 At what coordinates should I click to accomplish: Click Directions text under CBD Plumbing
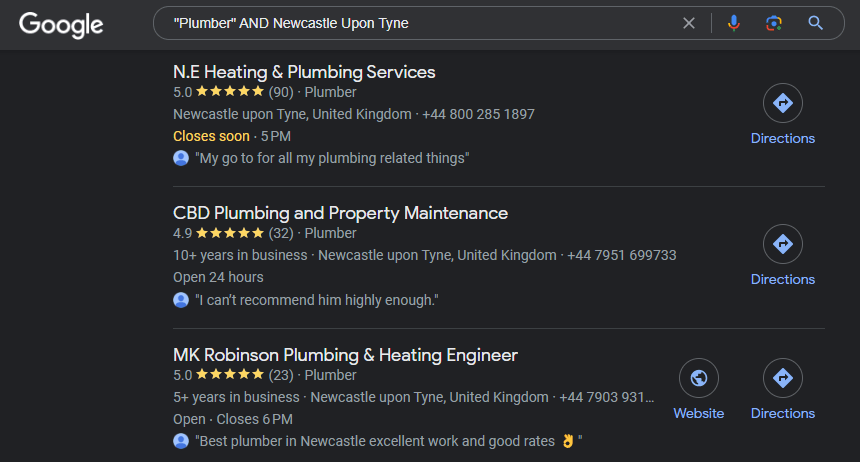coord(783,279)
